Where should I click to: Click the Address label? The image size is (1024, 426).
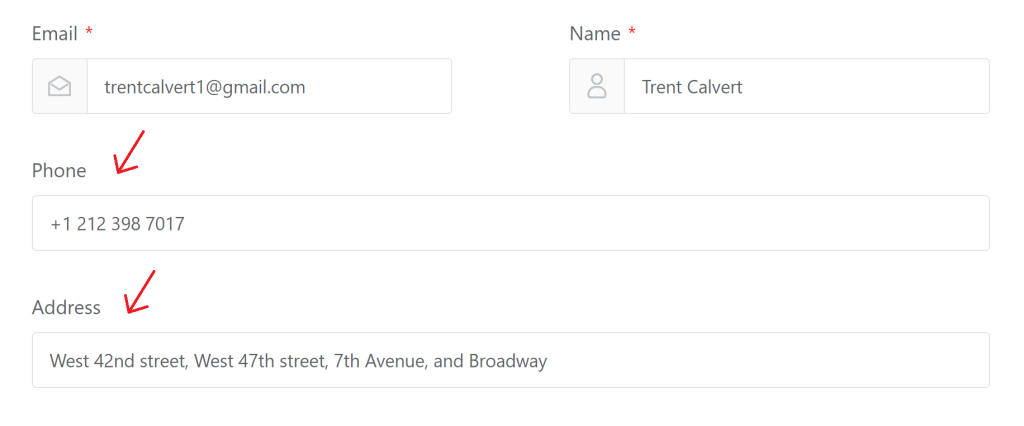pos(66,307)
